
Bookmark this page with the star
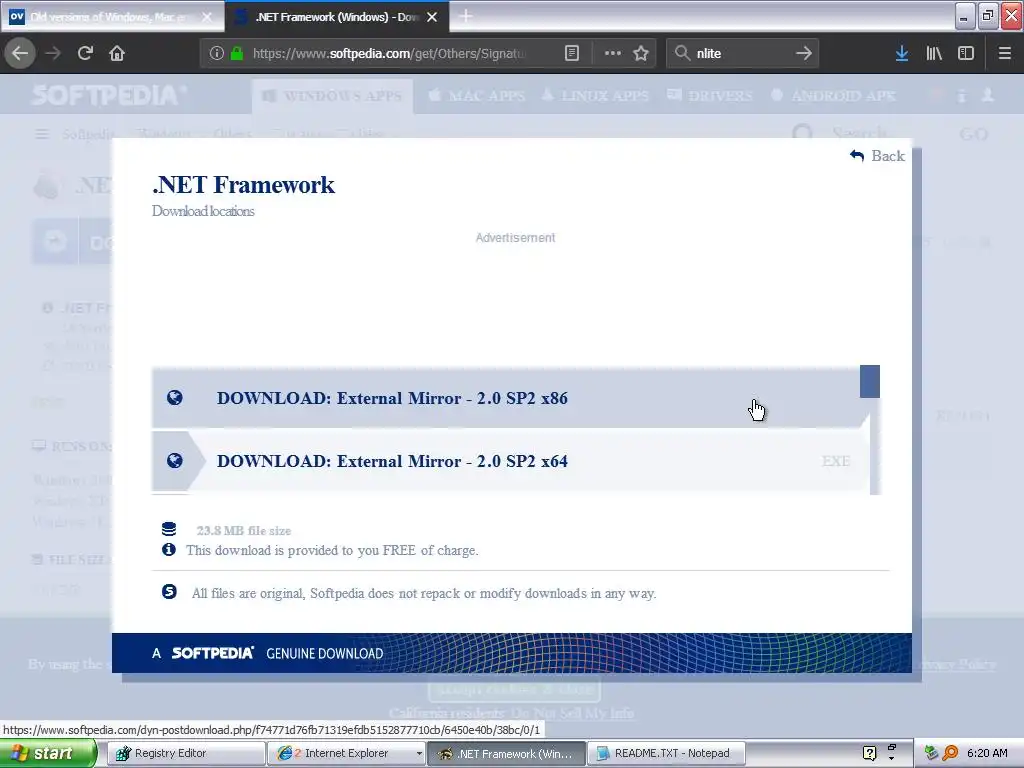tap(641, 54)
